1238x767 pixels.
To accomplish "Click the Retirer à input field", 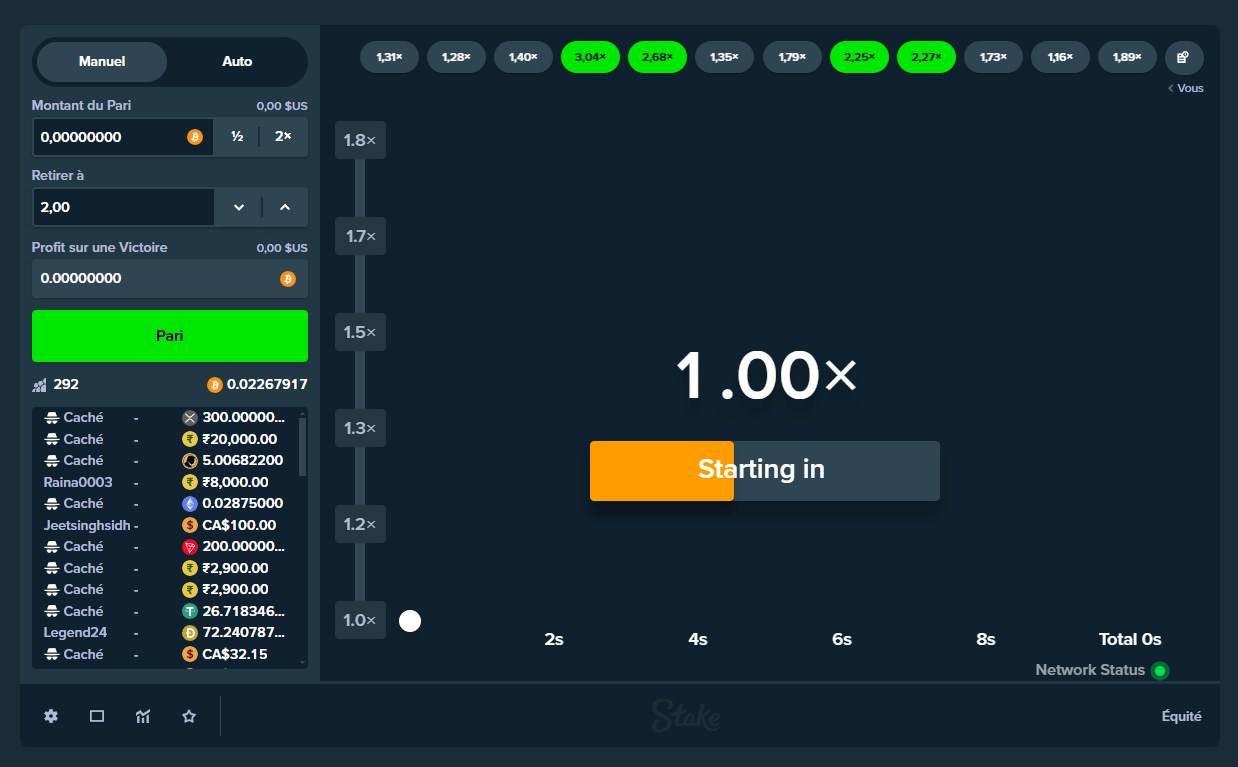I will pos(124,207).
